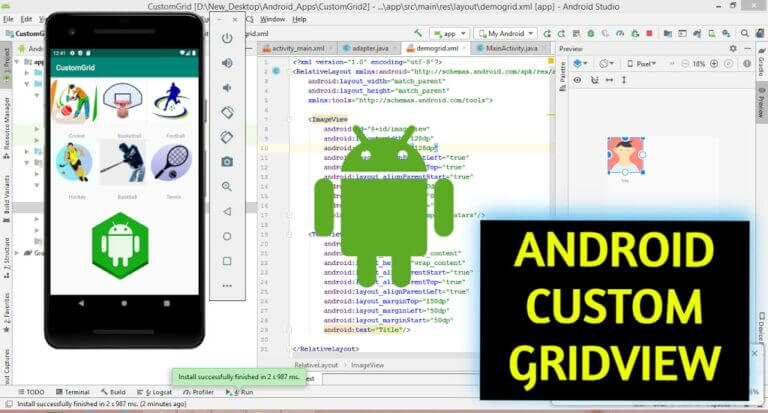Tap the Cricket image in emulator grid
The width and height of the screenshot is (768, 413).
pos(75,102)
